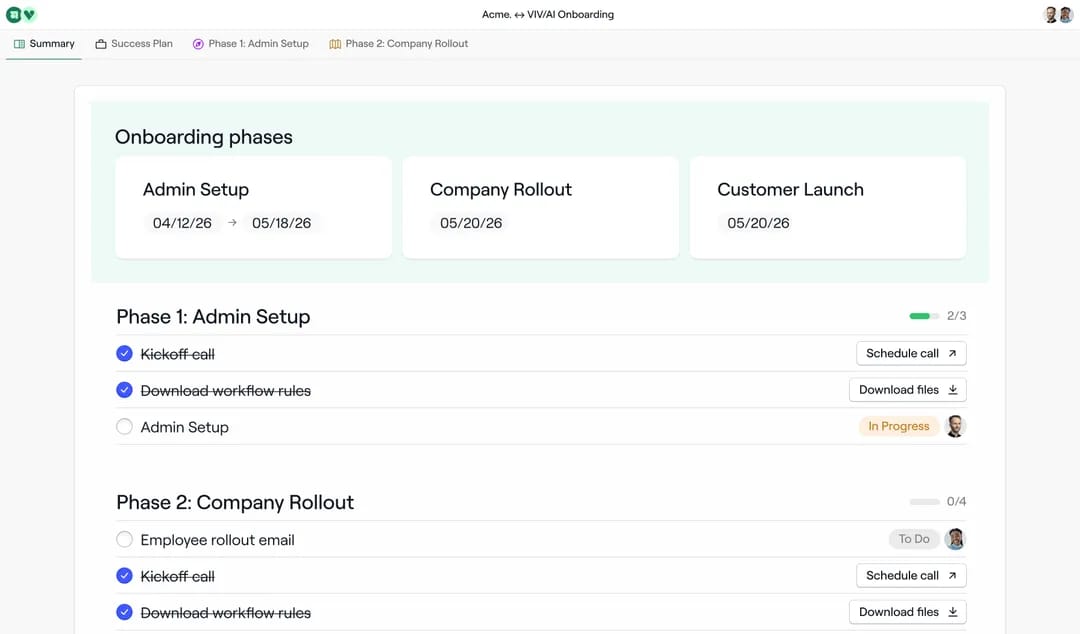
Task: Mark Employee rollout email as complete
Action: point(124,539)
